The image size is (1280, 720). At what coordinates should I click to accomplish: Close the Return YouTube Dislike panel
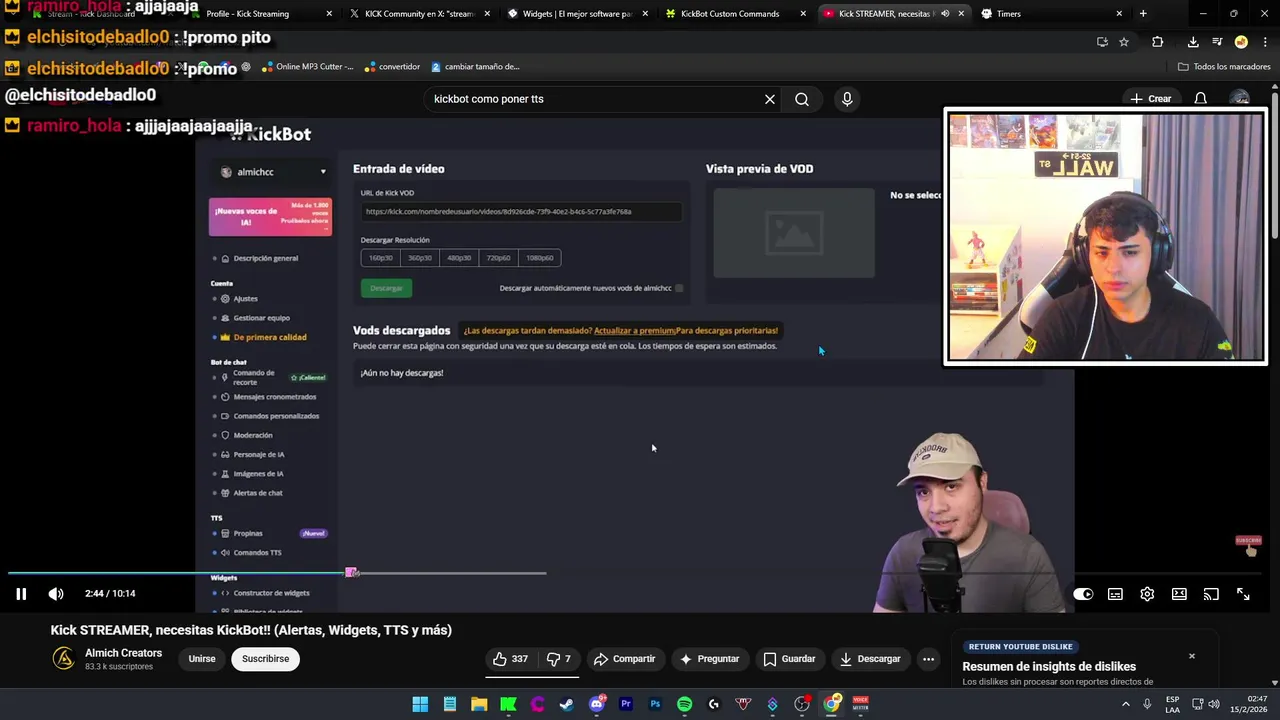[x=1191, y=656]
